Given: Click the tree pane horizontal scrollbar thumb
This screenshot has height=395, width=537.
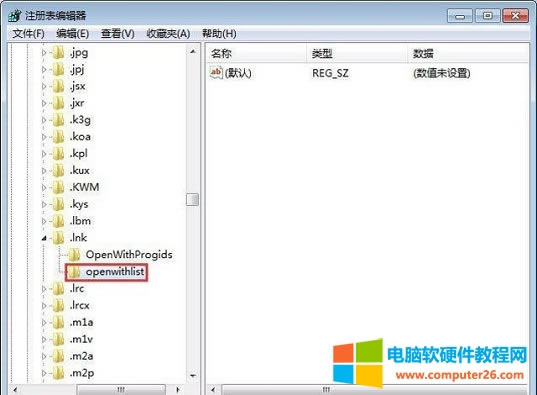Looking at the screenshot, I should [121, 390].
